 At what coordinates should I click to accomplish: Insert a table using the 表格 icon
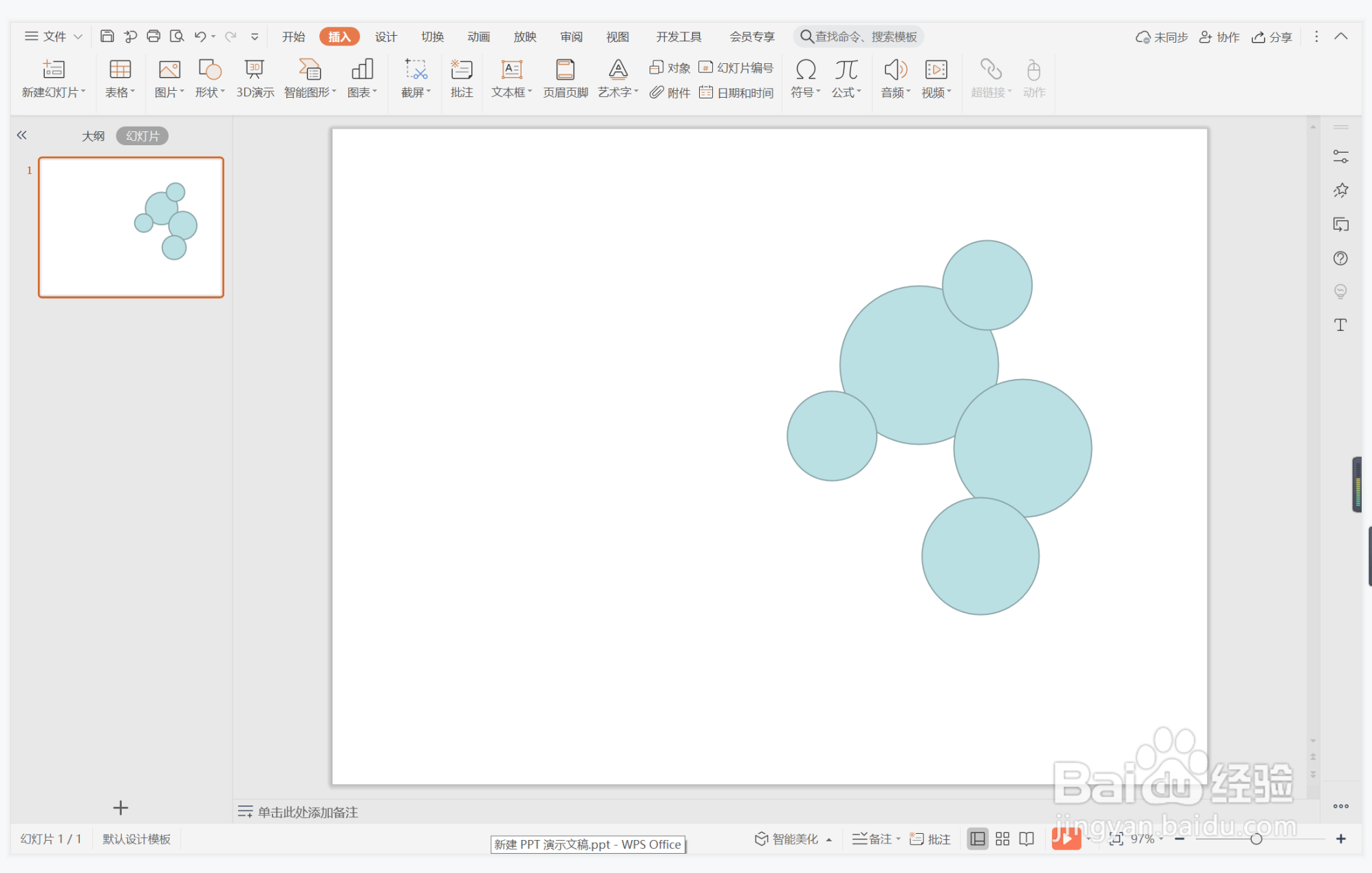point(120,71)
